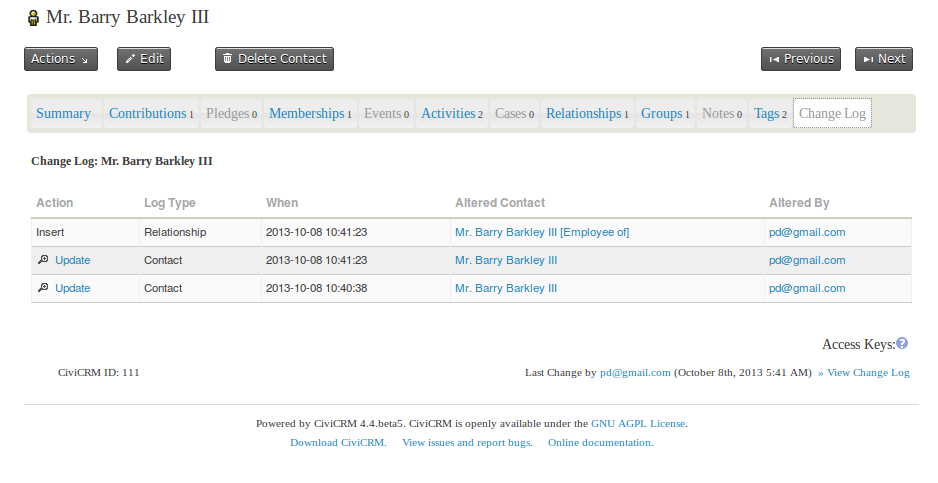This screenshot has width=938, height=483.
Task: Open the Relationships tab
Action: [587, 114]
